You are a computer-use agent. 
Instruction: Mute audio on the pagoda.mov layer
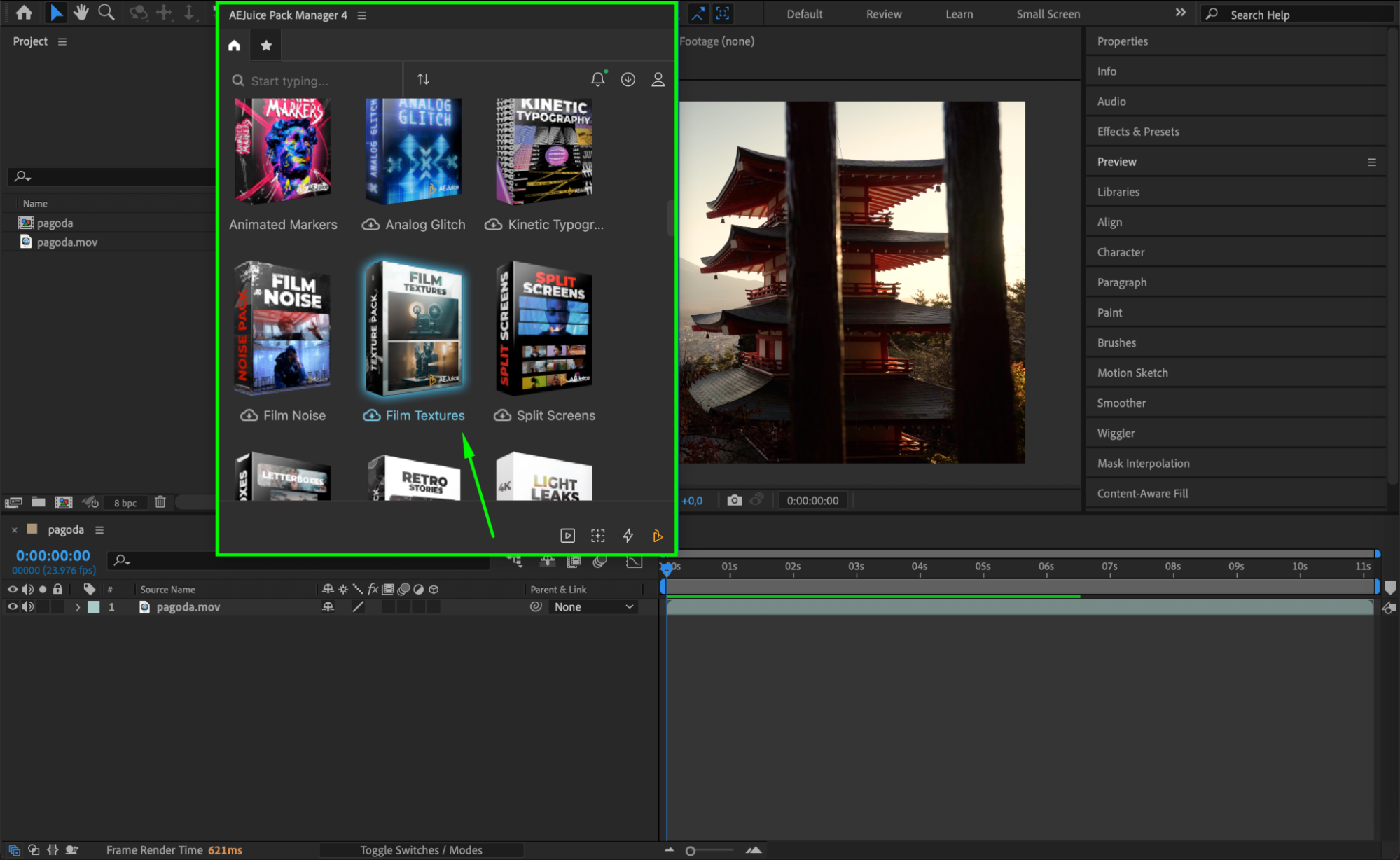click(x=28, y=607)
